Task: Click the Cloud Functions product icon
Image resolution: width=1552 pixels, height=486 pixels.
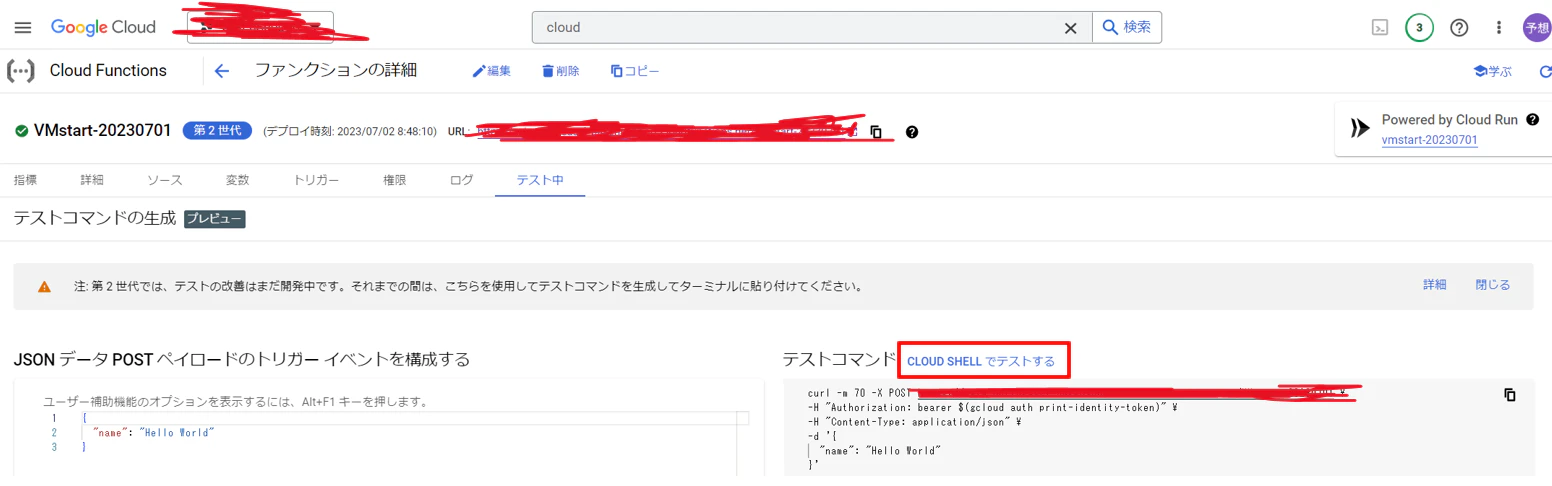Action: [x=21, y=71]
